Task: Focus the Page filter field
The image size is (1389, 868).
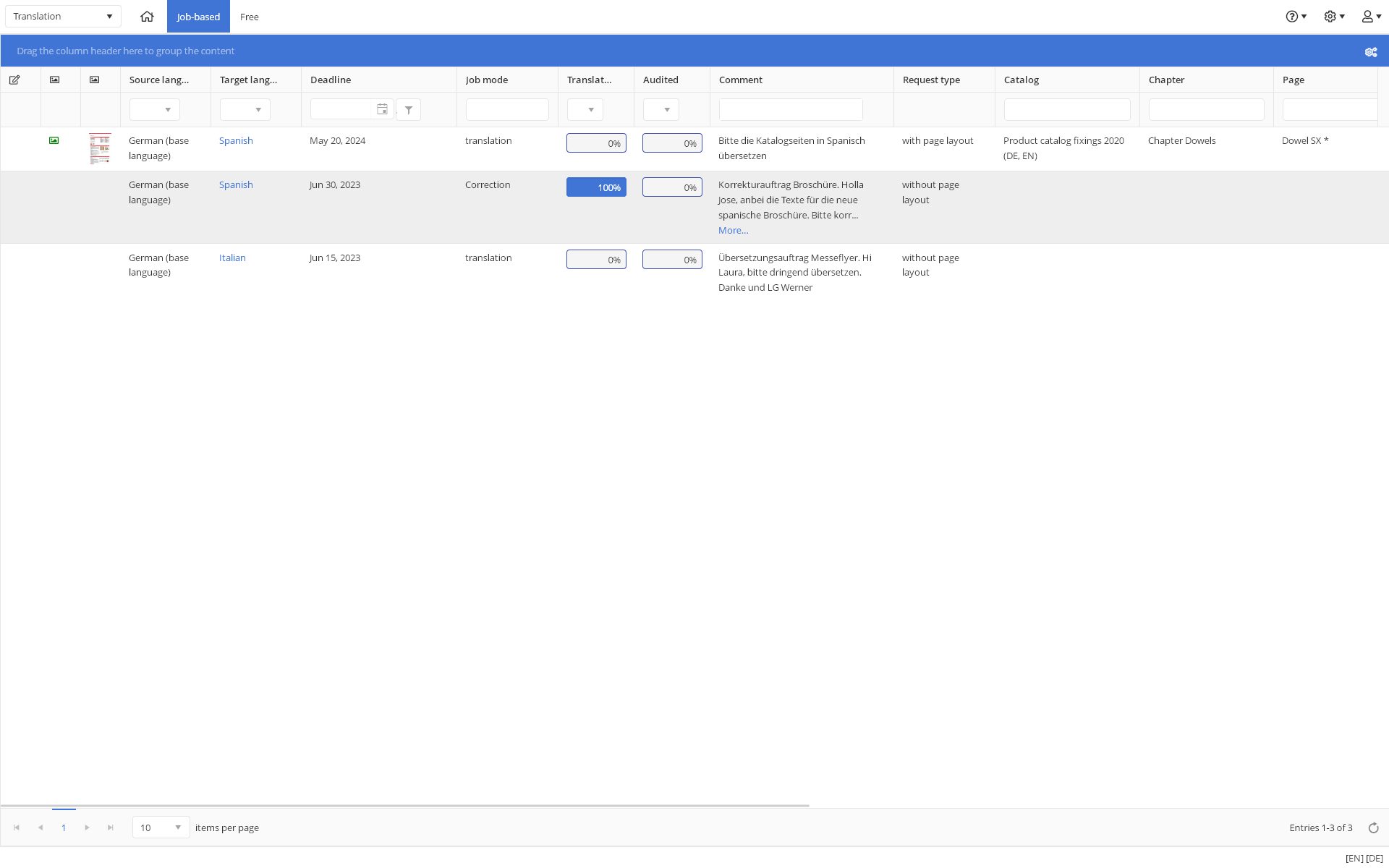Action: [x=1330, y=110]
